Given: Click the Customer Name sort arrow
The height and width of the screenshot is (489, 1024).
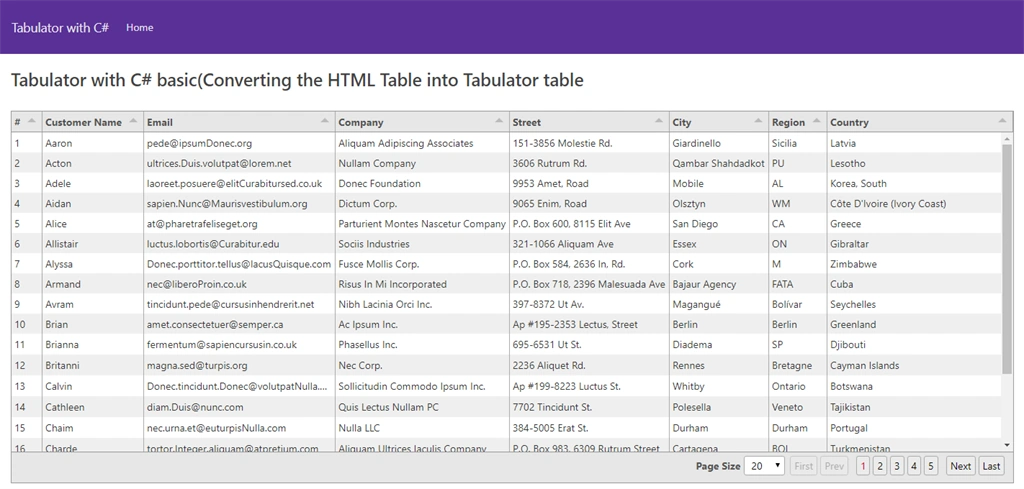Looking at the screenshot, I should point(133,121).
